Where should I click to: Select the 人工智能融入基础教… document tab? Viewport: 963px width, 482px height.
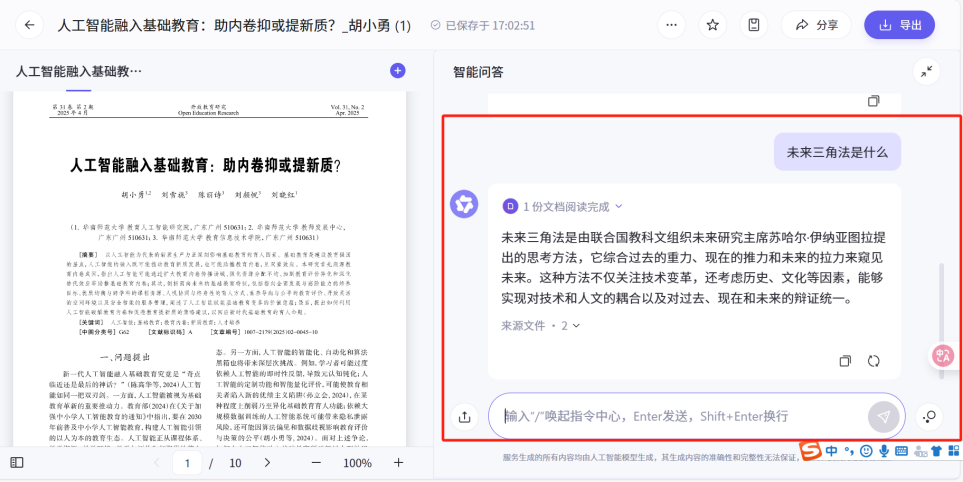pos(79,71)
